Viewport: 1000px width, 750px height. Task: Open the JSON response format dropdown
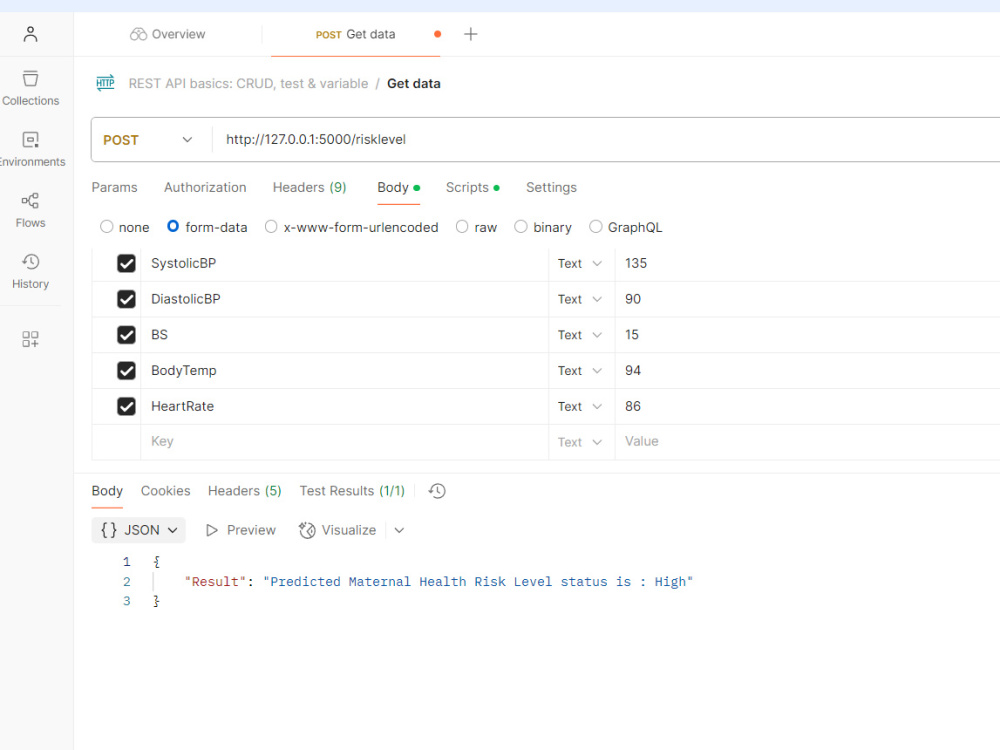pos(138,530)
